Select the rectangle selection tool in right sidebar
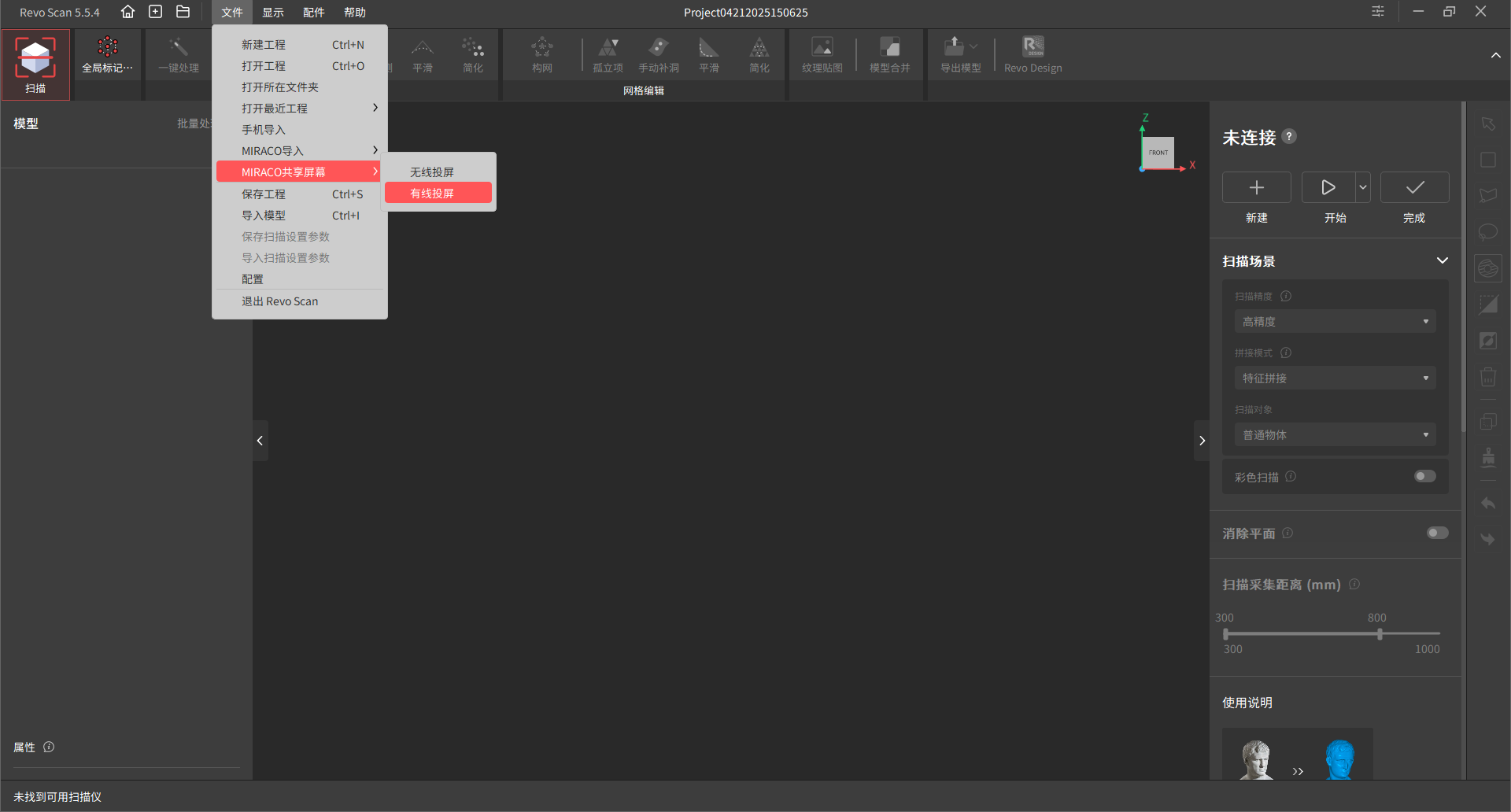Screen dimensions: 1511x812 pyautogui.click(x=1488, y=160)
